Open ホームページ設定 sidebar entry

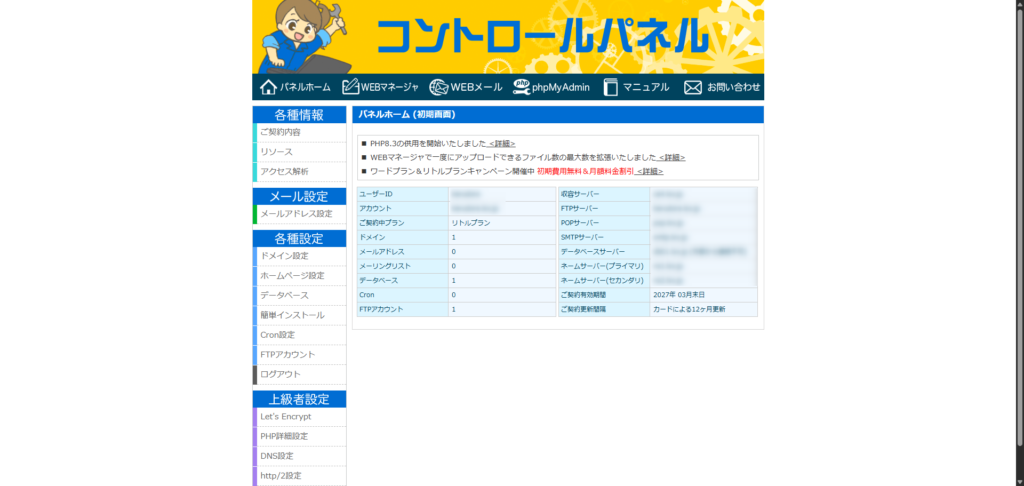pos(300,276)
